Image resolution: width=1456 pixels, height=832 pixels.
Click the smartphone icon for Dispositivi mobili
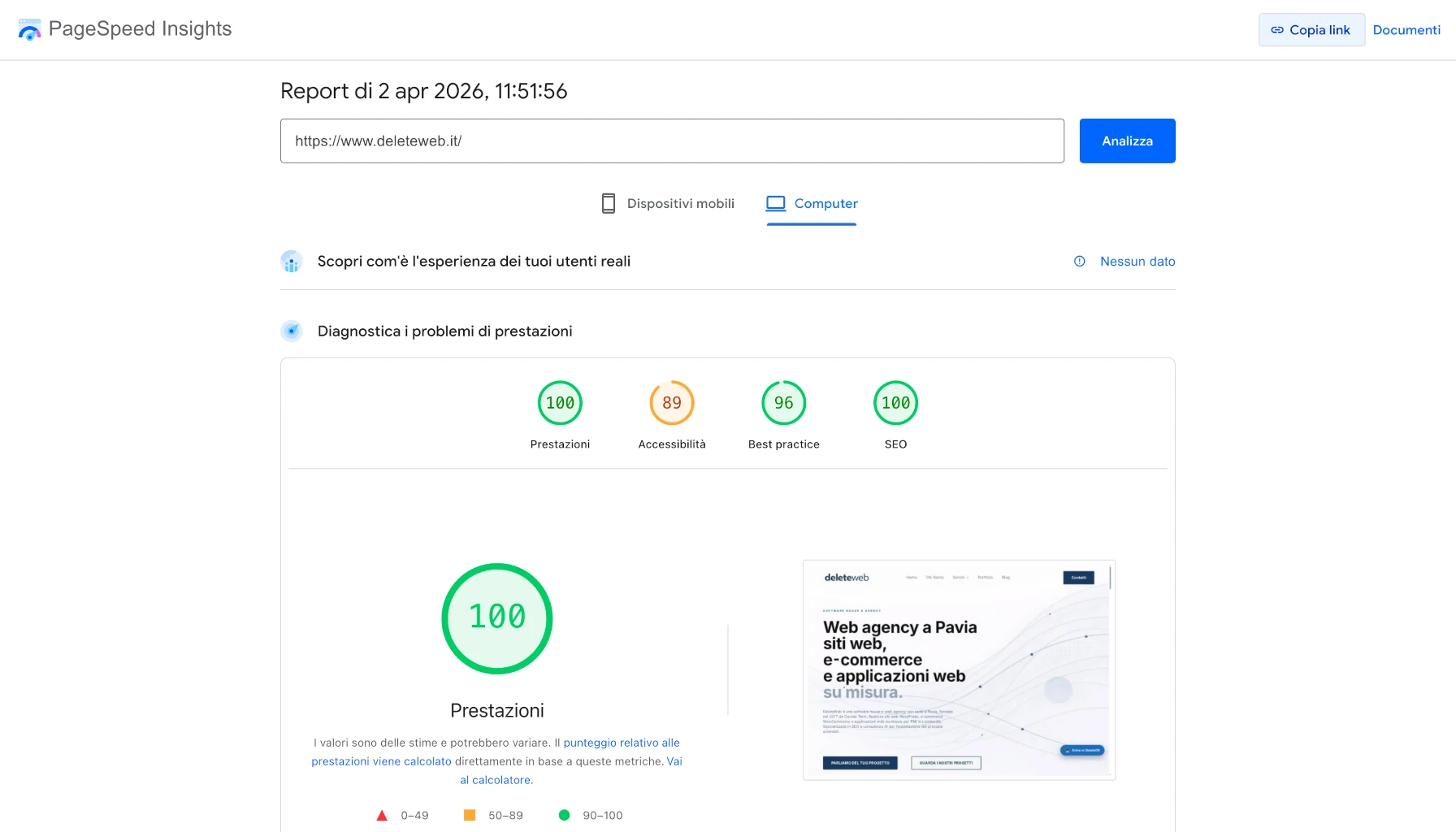(608, 203)
